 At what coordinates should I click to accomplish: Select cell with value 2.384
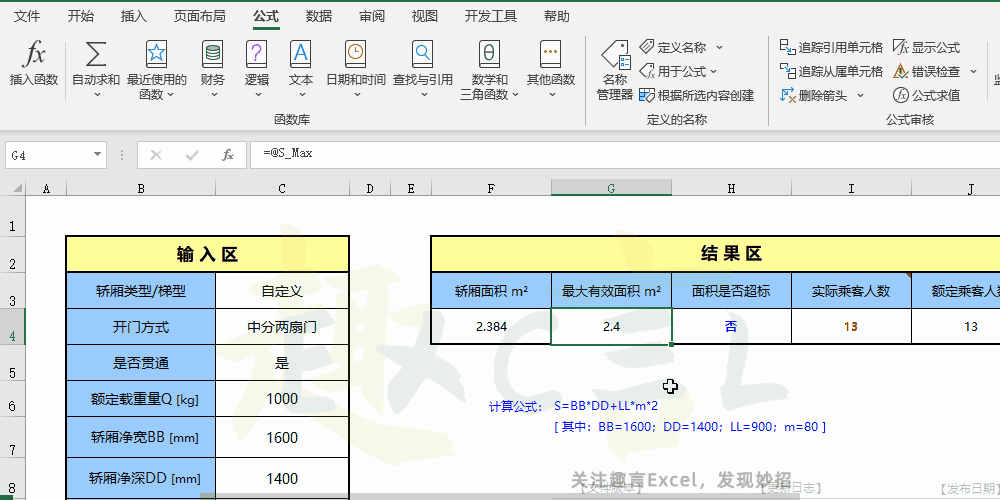point(491,327)
